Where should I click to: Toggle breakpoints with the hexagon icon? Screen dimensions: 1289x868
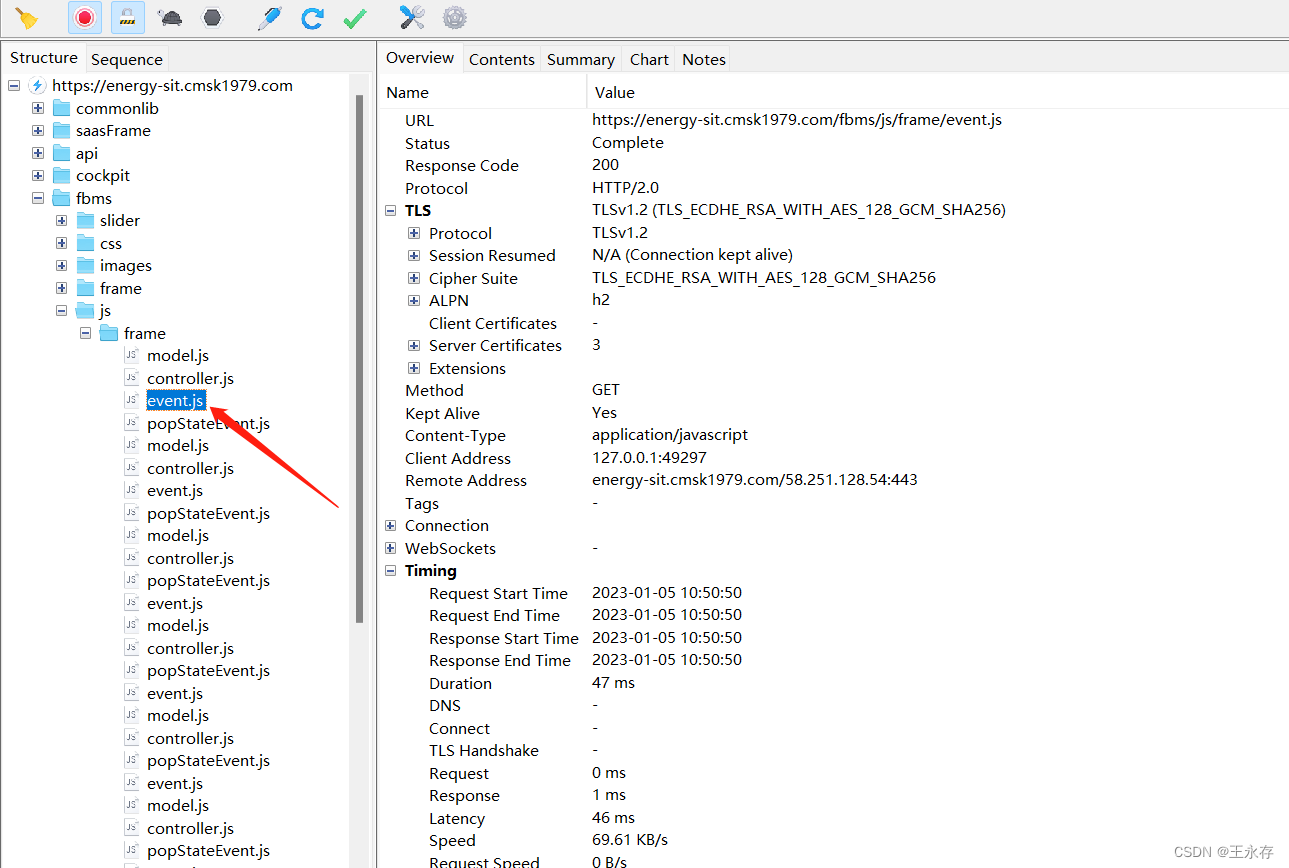point(211,17)
